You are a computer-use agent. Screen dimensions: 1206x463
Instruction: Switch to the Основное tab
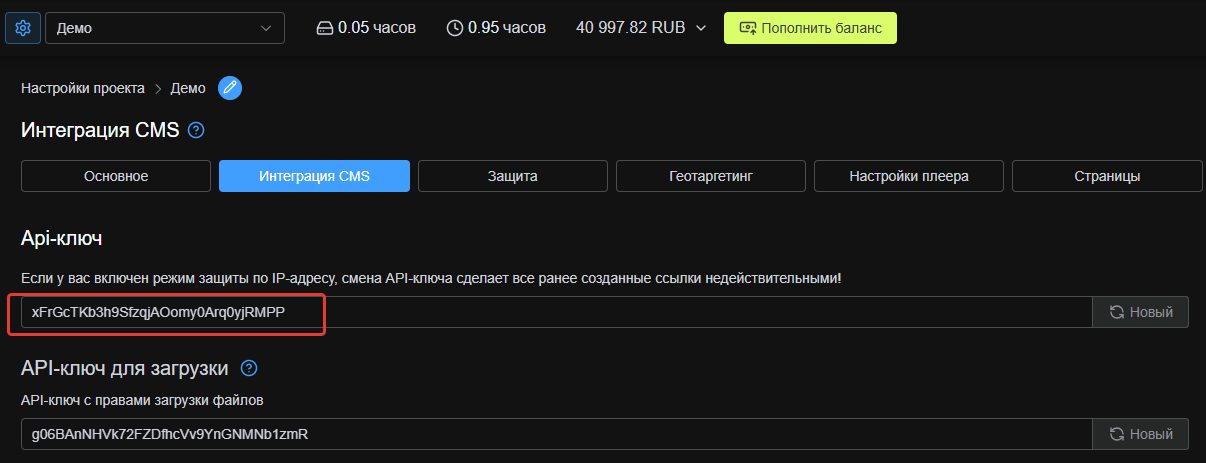pos(116,176)
